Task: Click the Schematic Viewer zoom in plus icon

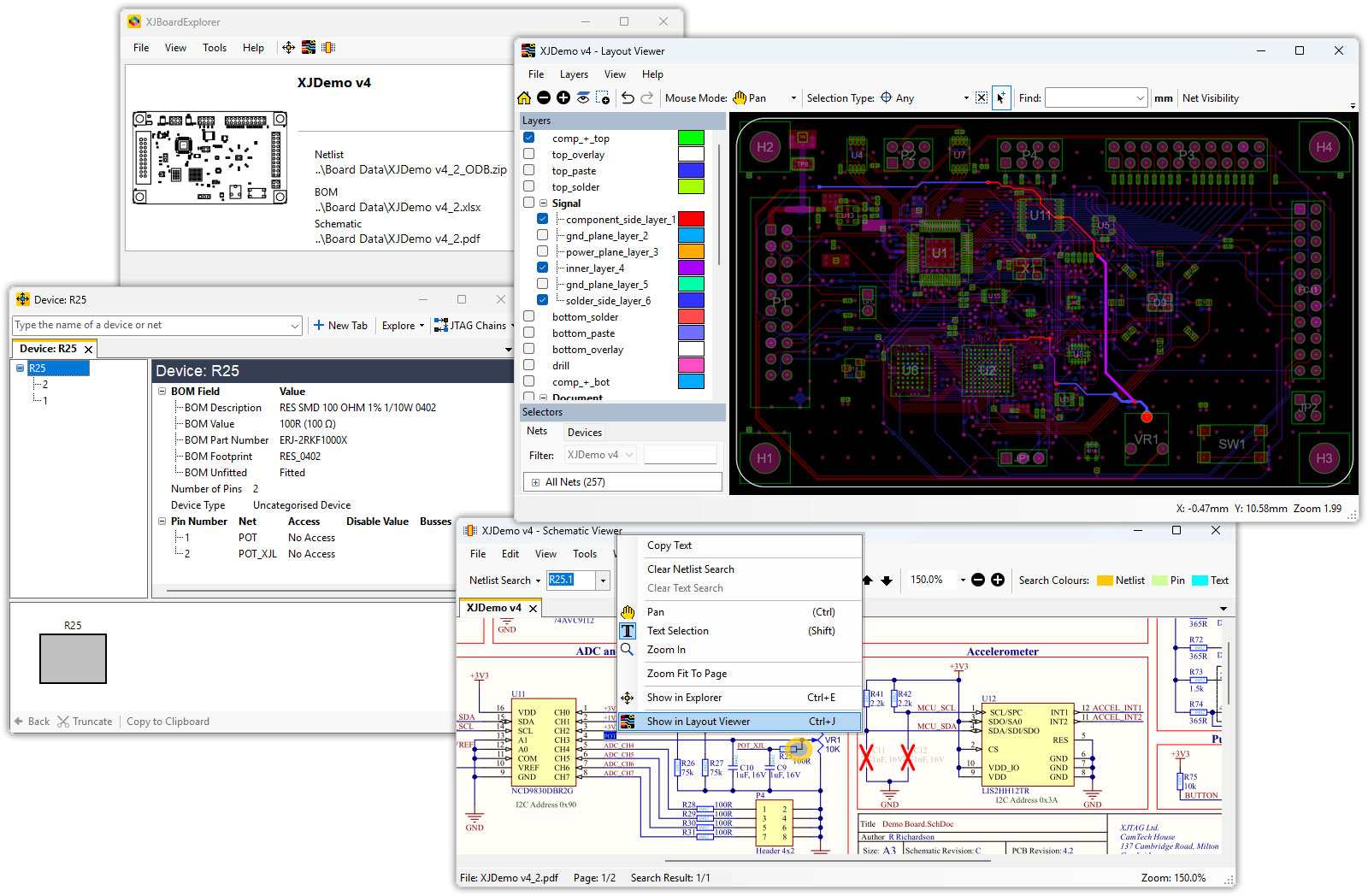Action: [998, 581]
